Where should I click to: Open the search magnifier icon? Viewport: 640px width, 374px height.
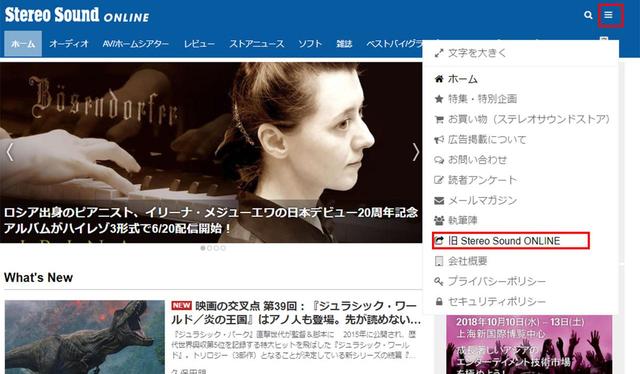point(588,15)
